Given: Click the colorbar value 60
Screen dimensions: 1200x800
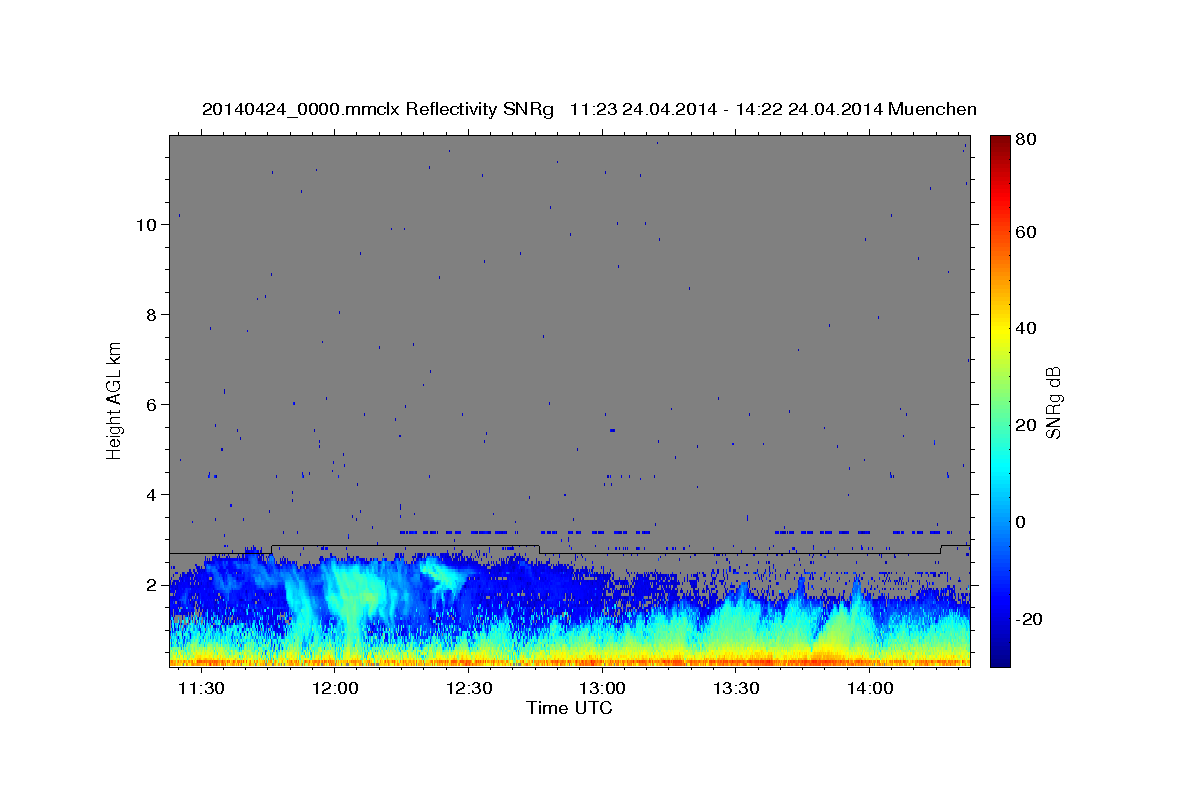Looking at the screenshot, I should click(x=1027, y=232).
